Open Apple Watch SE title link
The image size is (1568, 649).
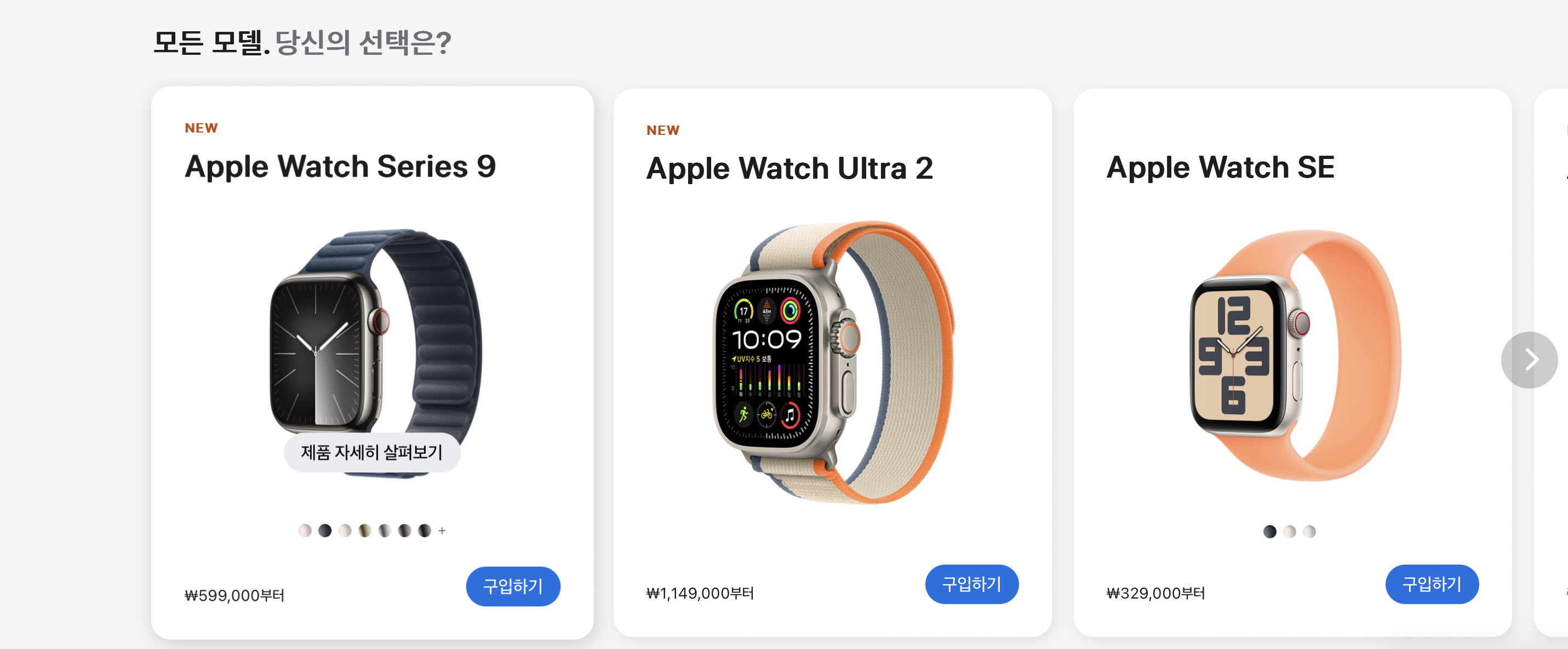click(1221, 167)
